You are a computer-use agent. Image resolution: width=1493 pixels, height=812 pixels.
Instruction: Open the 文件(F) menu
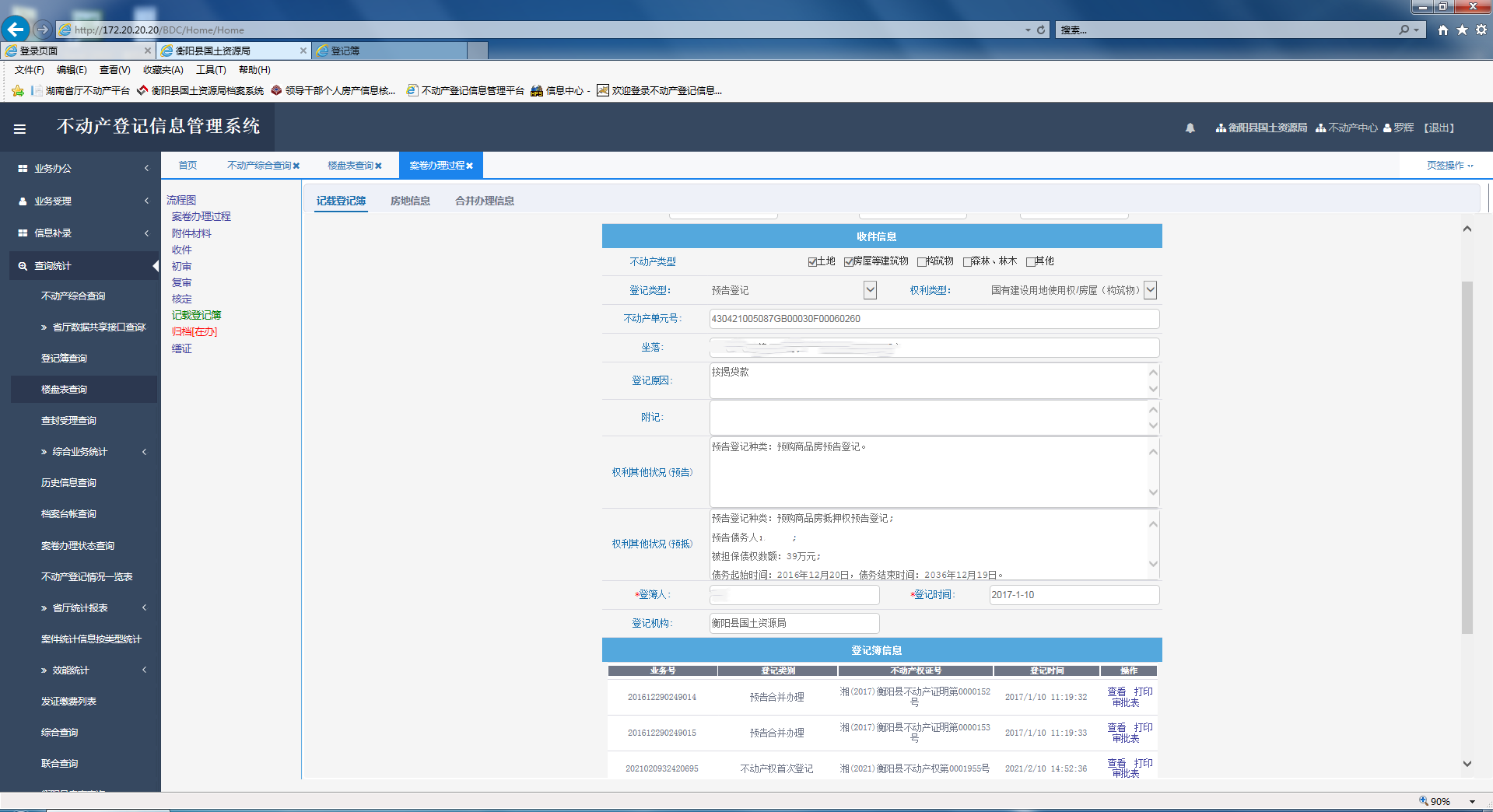click(29, 70)
